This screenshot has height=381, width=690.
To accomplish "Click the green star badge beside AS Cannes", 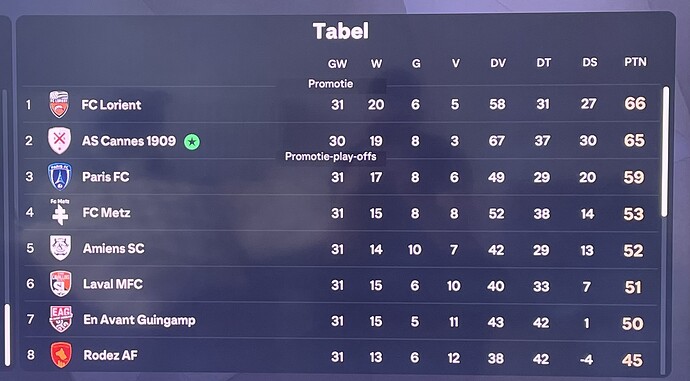I will coord(192,142).
